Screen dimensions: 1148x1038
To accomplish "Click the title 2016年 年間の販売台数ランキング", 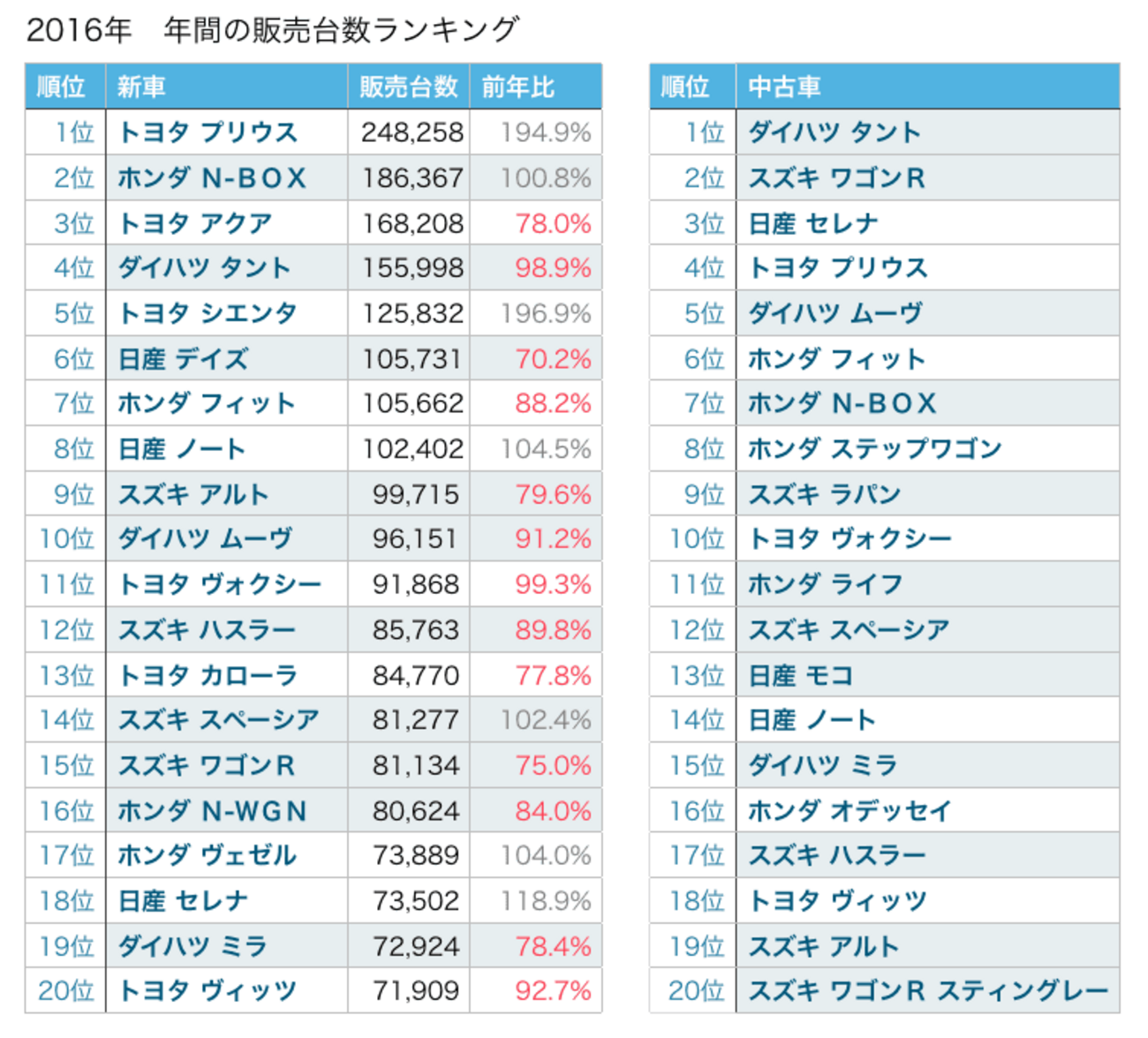I will click(x=272, y=30).
